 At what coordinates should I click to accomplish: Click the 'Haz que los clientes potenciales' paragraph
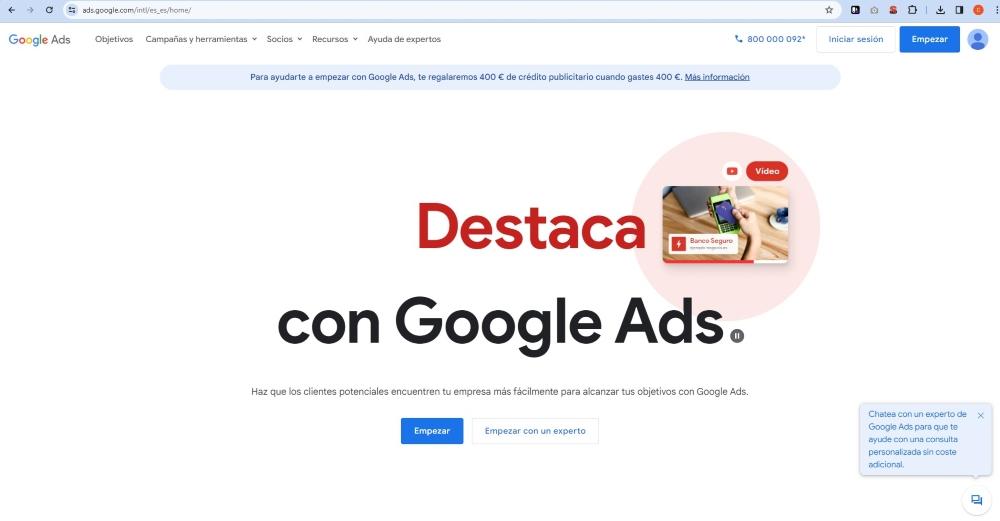pos(499,392)
